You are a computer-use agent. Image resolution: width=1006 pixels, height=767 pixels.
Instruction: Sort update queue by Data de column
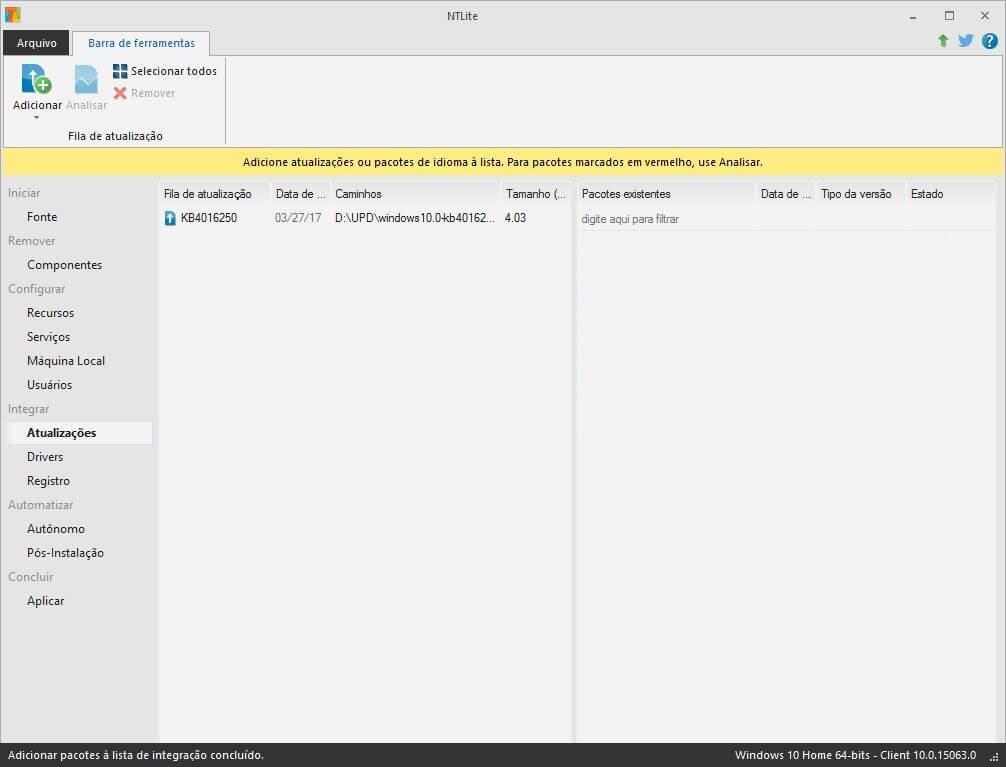click(x=300, y=194)
